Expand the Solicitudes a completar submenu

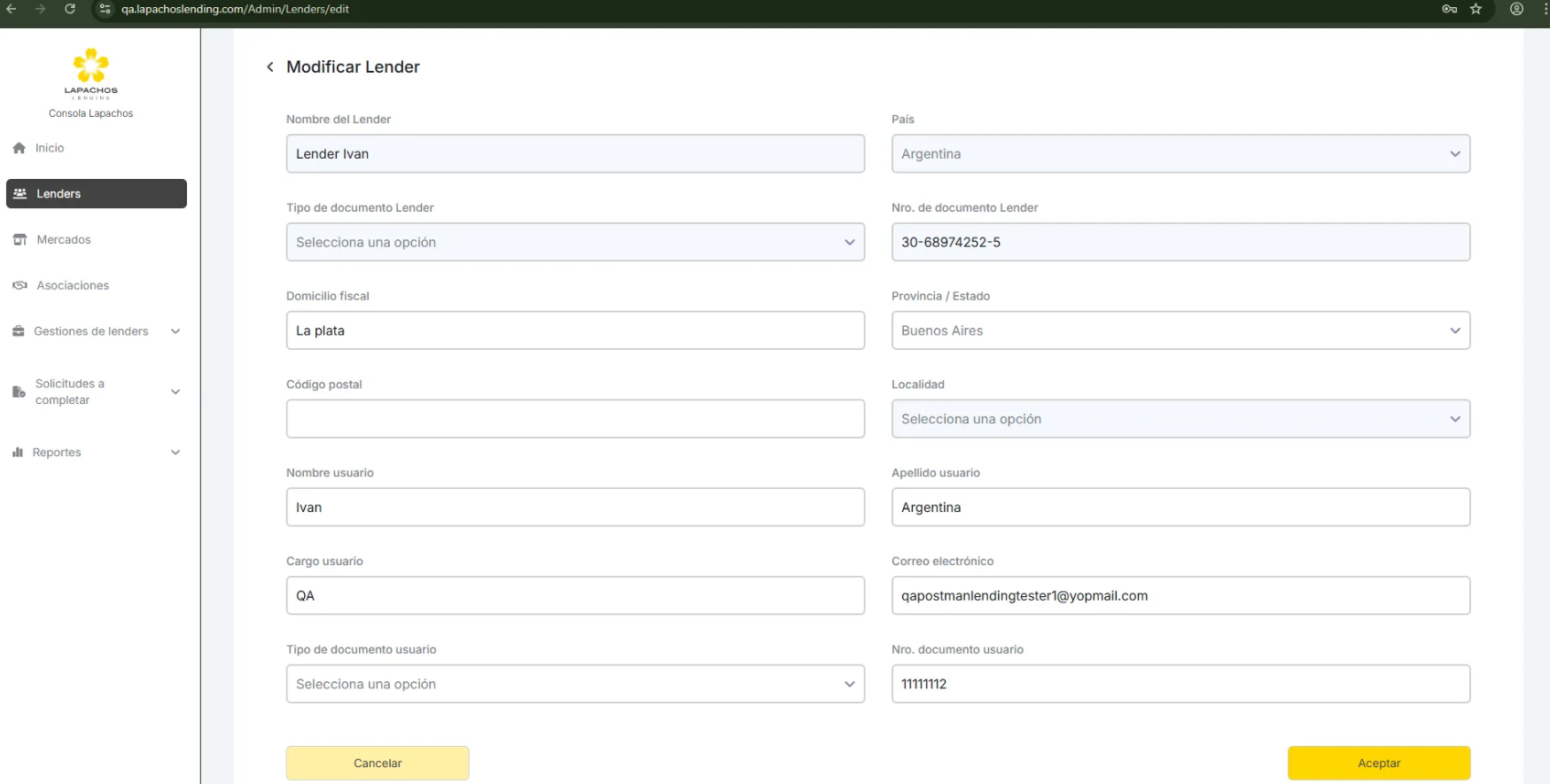click(x=175, y=392)
